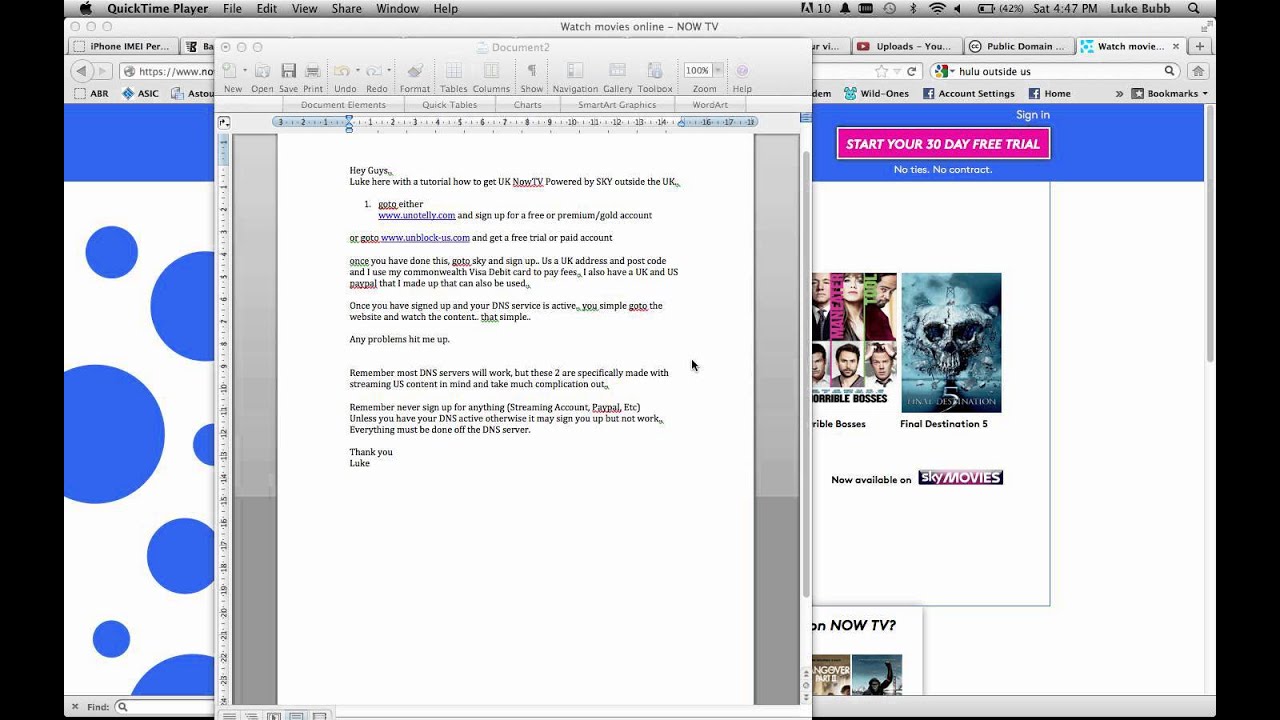Open Word Help purple icon
The image size is (1280, 720).
[x=742, y=71]
